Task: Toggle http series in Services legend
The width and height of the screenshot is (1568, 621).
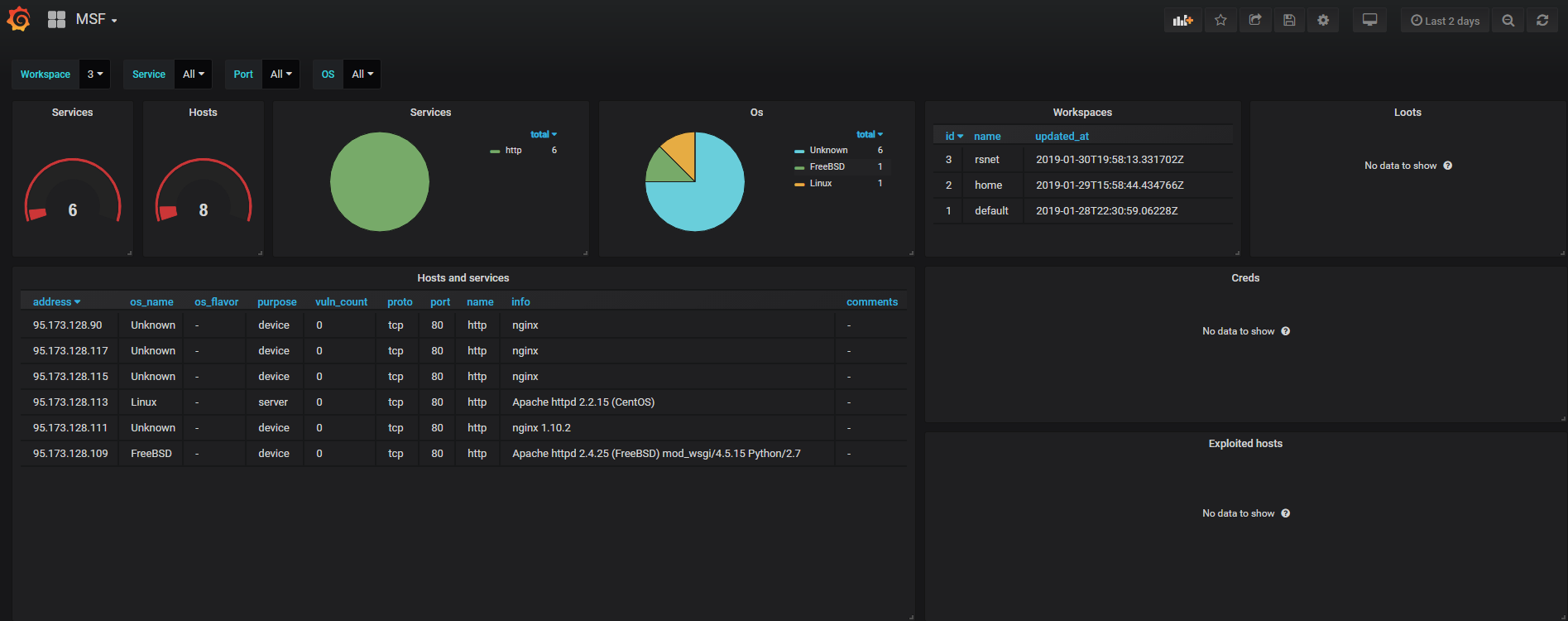Action: coord(513,151)
